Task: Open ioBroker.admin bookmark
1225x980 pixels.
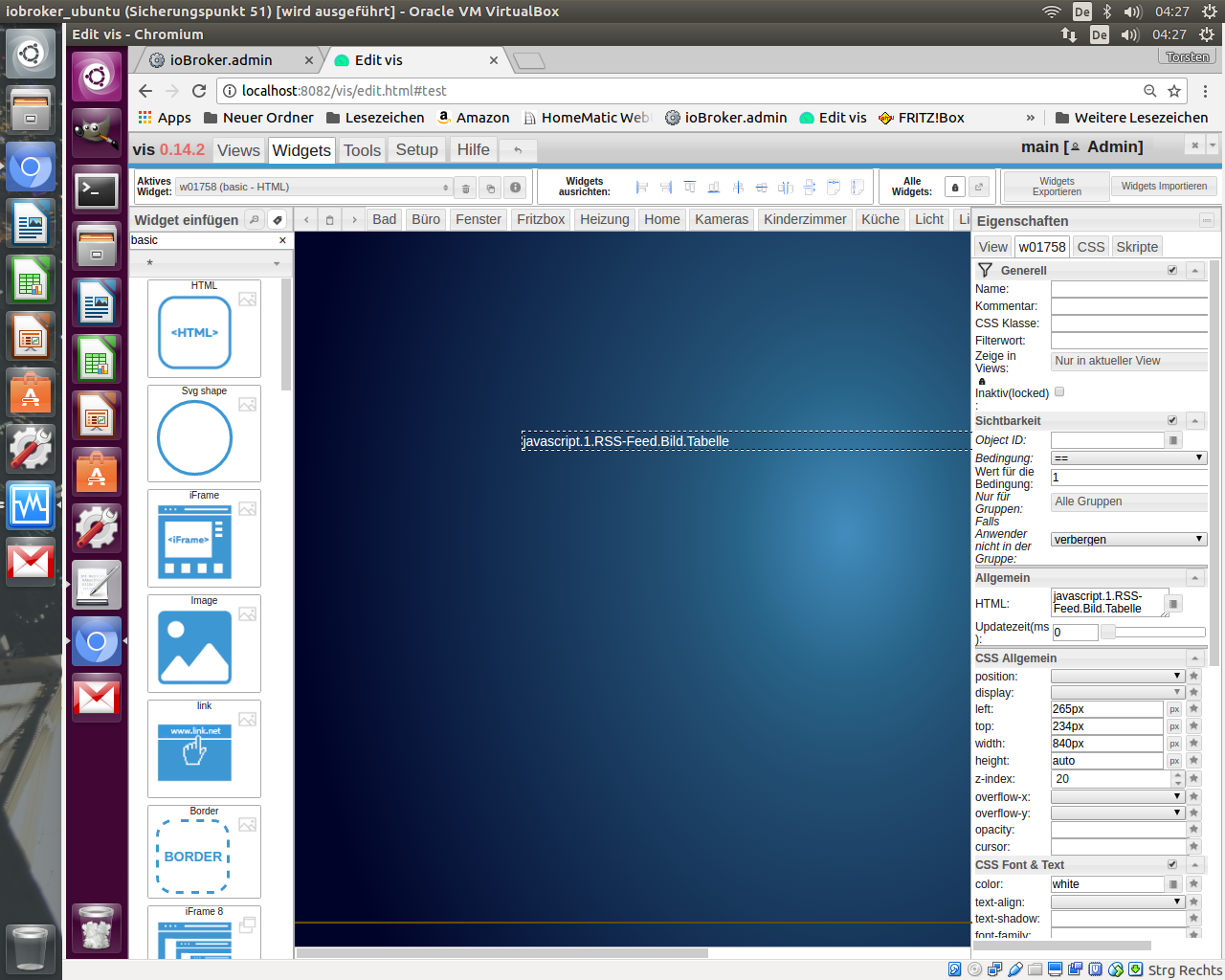Action: [725, 118]
